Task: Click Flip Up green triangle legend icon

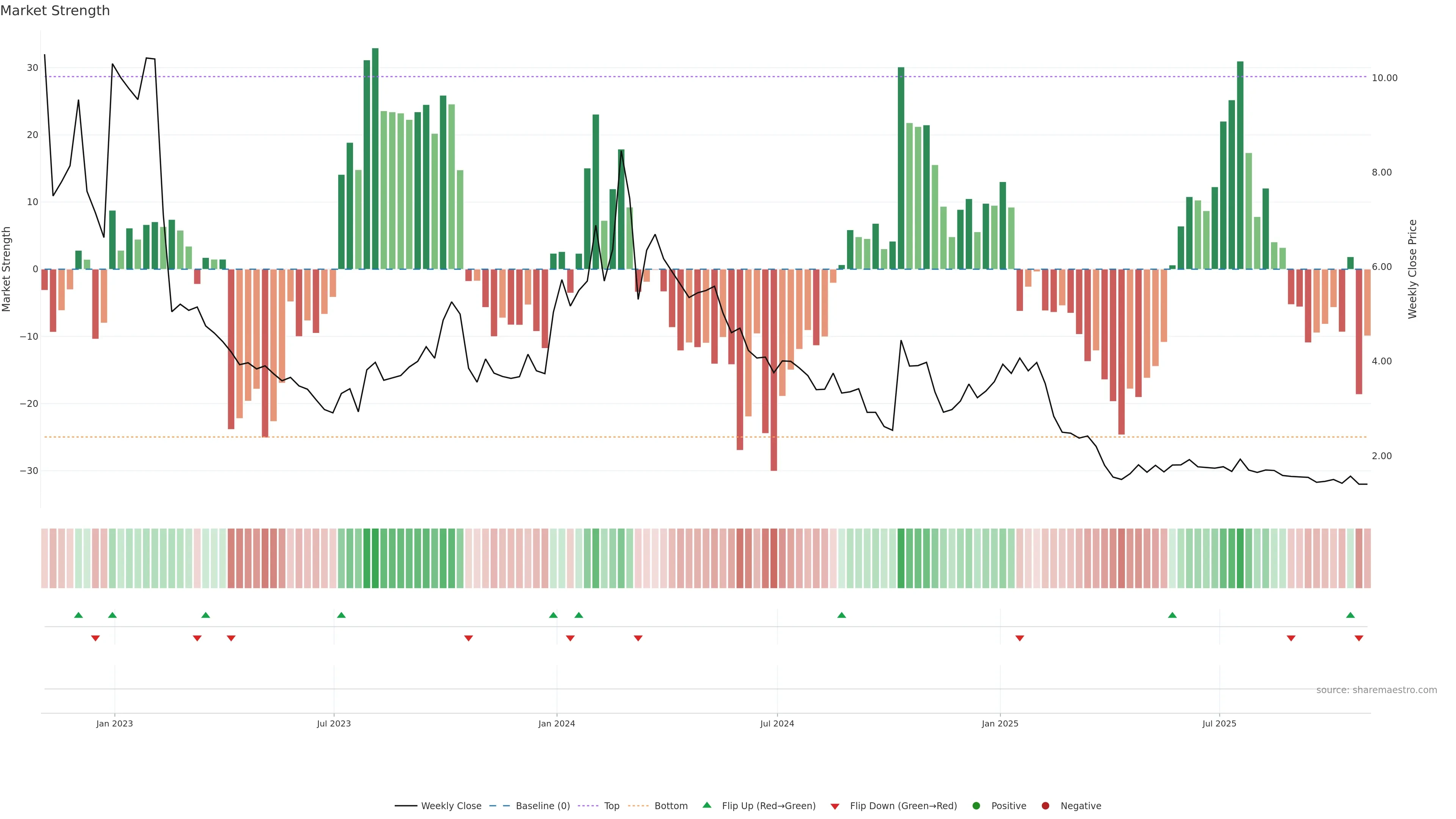Action: point(706,805)
